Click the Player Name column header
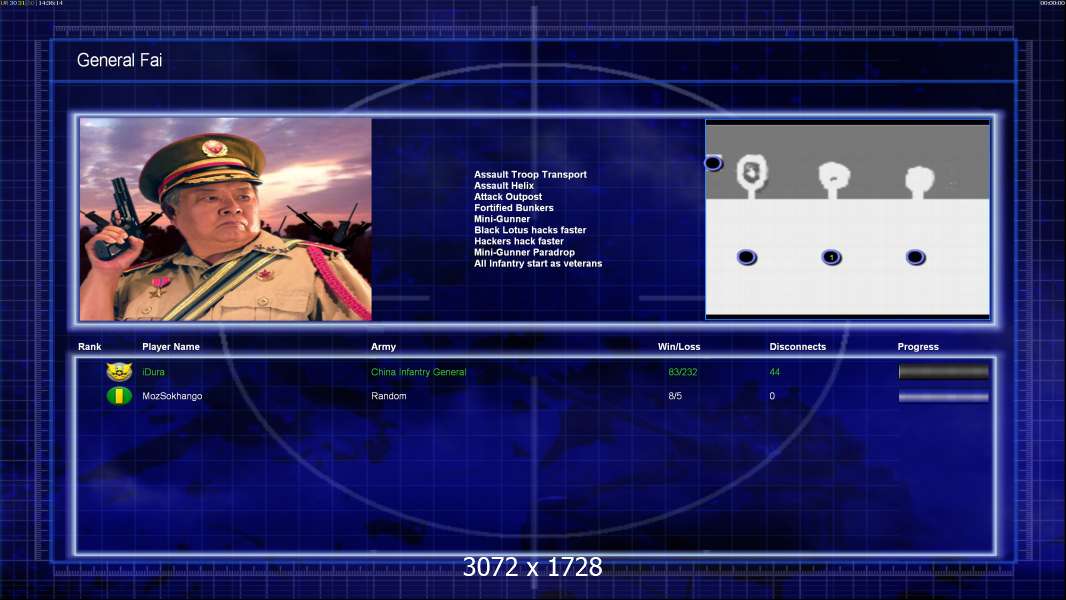Screen dimensions: 1066x600 pos(171,347)
